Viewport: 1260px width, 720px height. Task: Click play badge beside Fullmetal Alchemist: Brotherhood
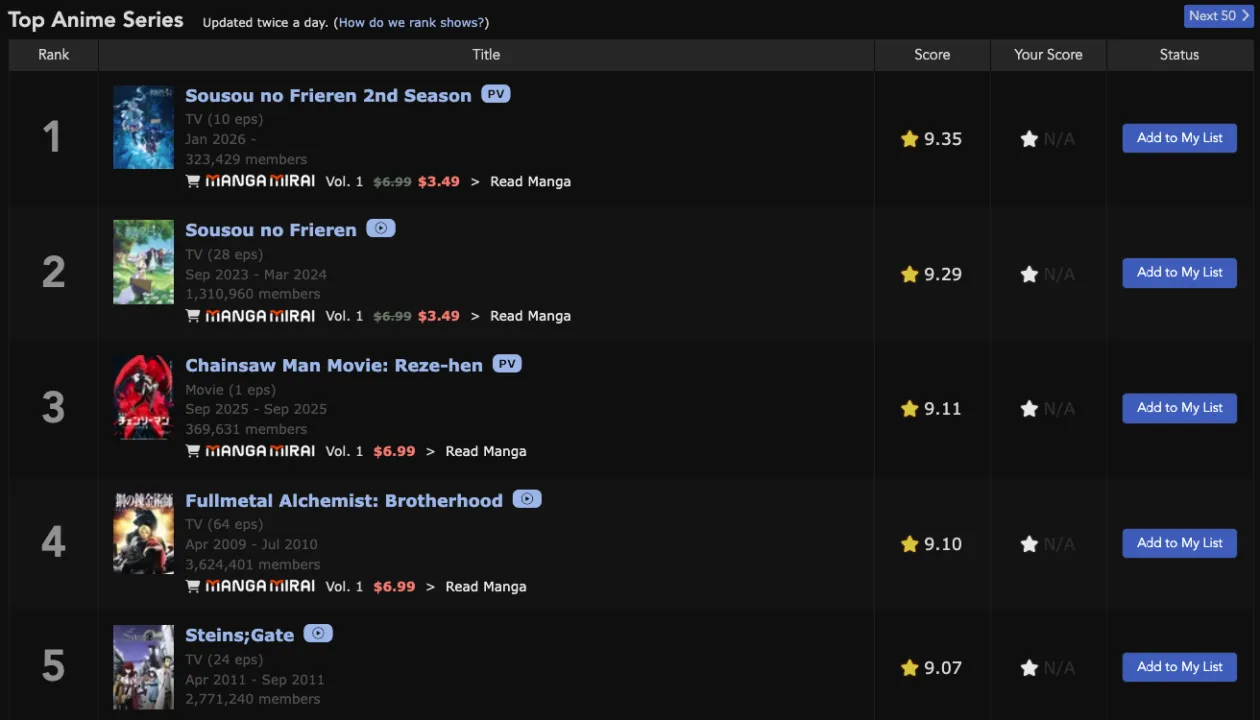click(527, 499)
